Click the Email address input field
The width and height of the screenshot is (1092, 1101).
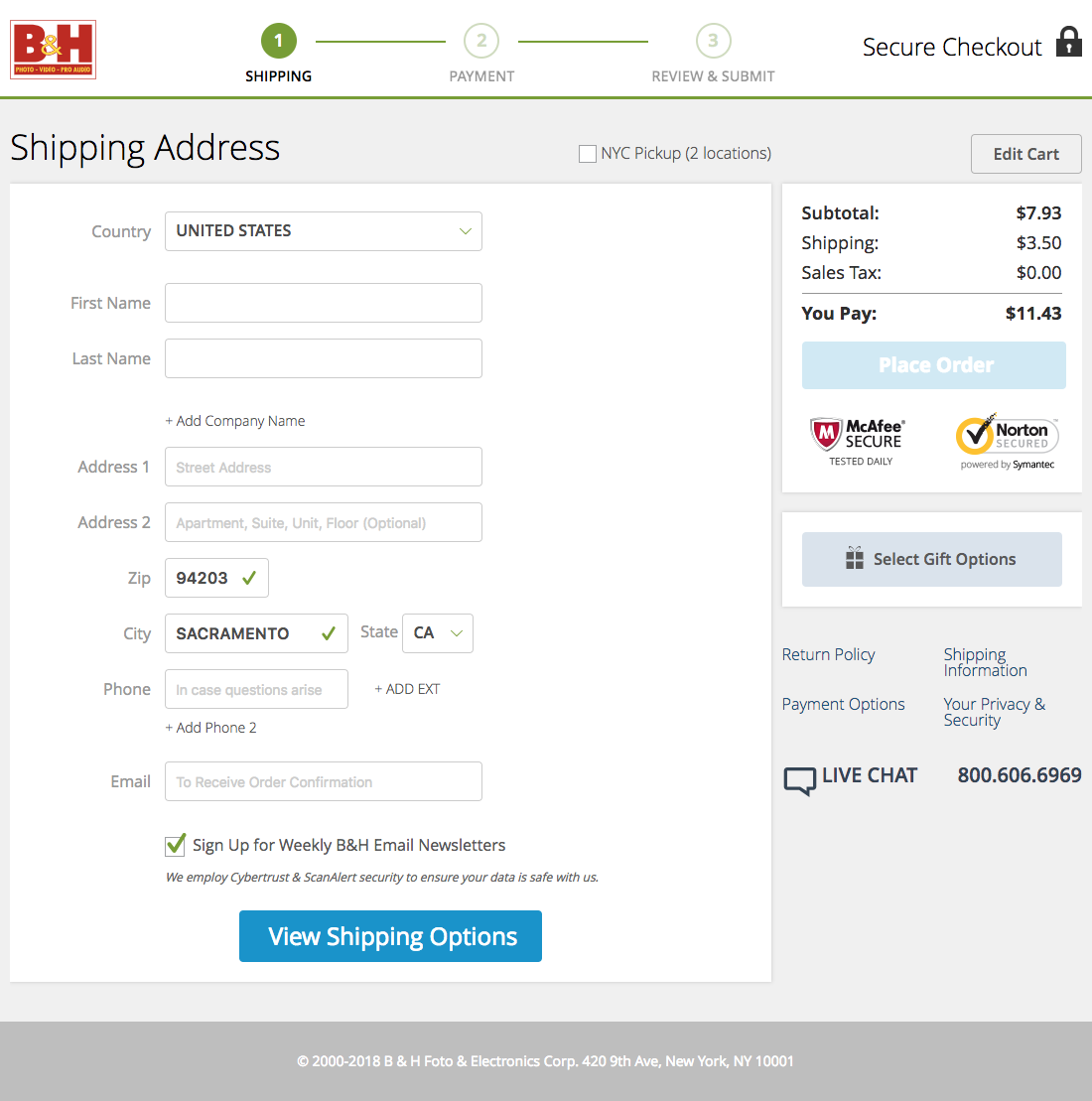click(x=323, y=781)
